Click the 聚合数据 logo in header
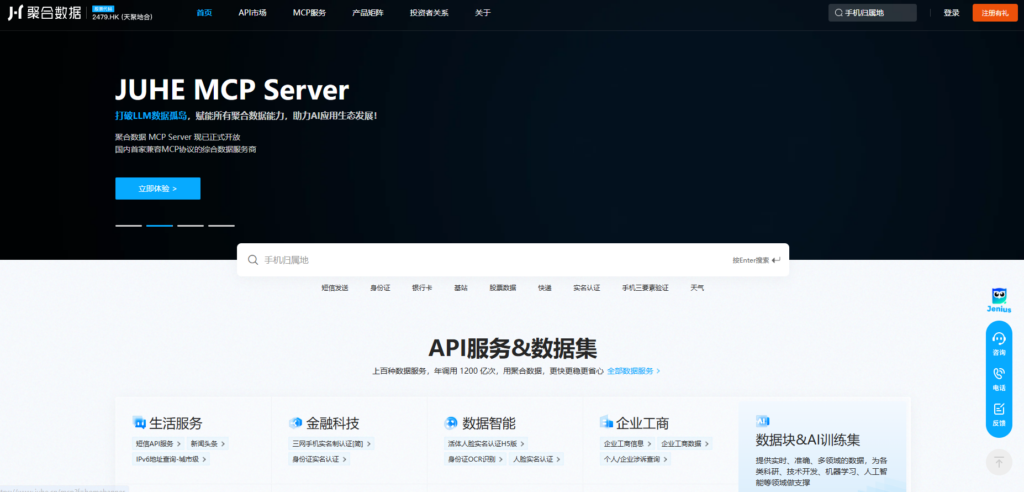Image resolution: width=1024 pixels, height=492 pixels. [x=46, y=13]
